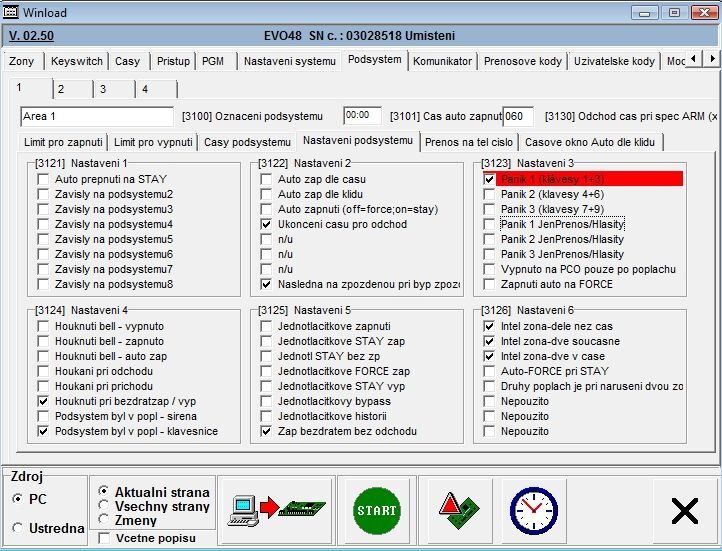Click the Winload title bar icon
This screenshot has height=551, width=722.
(13, 12)
